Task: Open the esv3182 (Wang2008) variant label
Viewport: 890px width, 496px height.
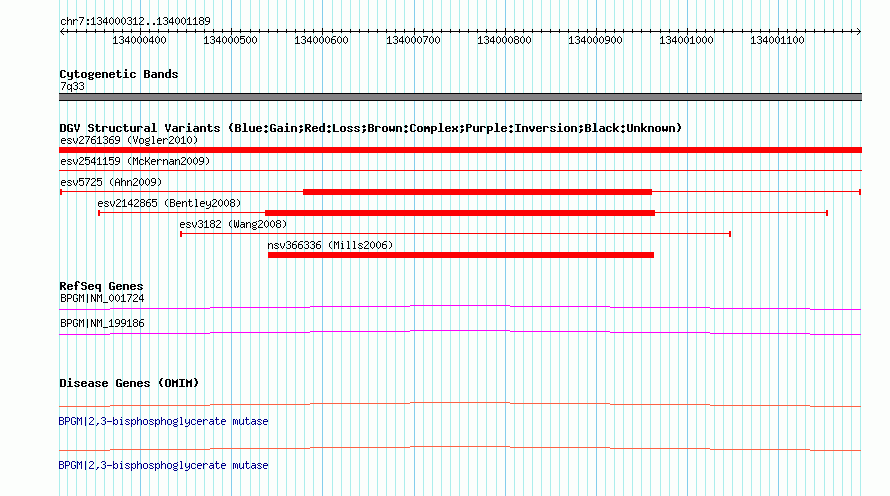Action: coord(233,224)
